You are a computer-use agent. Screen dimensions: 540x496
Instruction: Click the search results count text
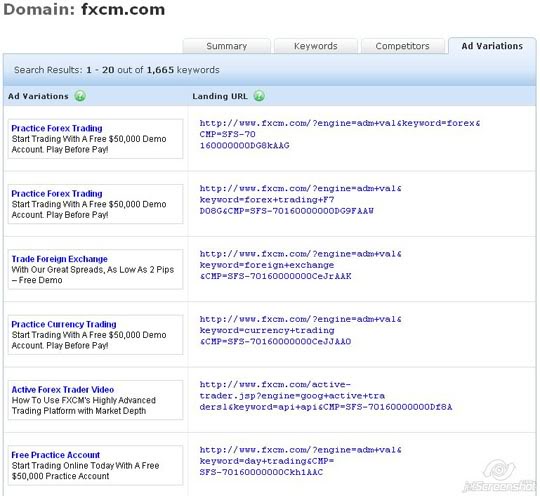point(116,70)
